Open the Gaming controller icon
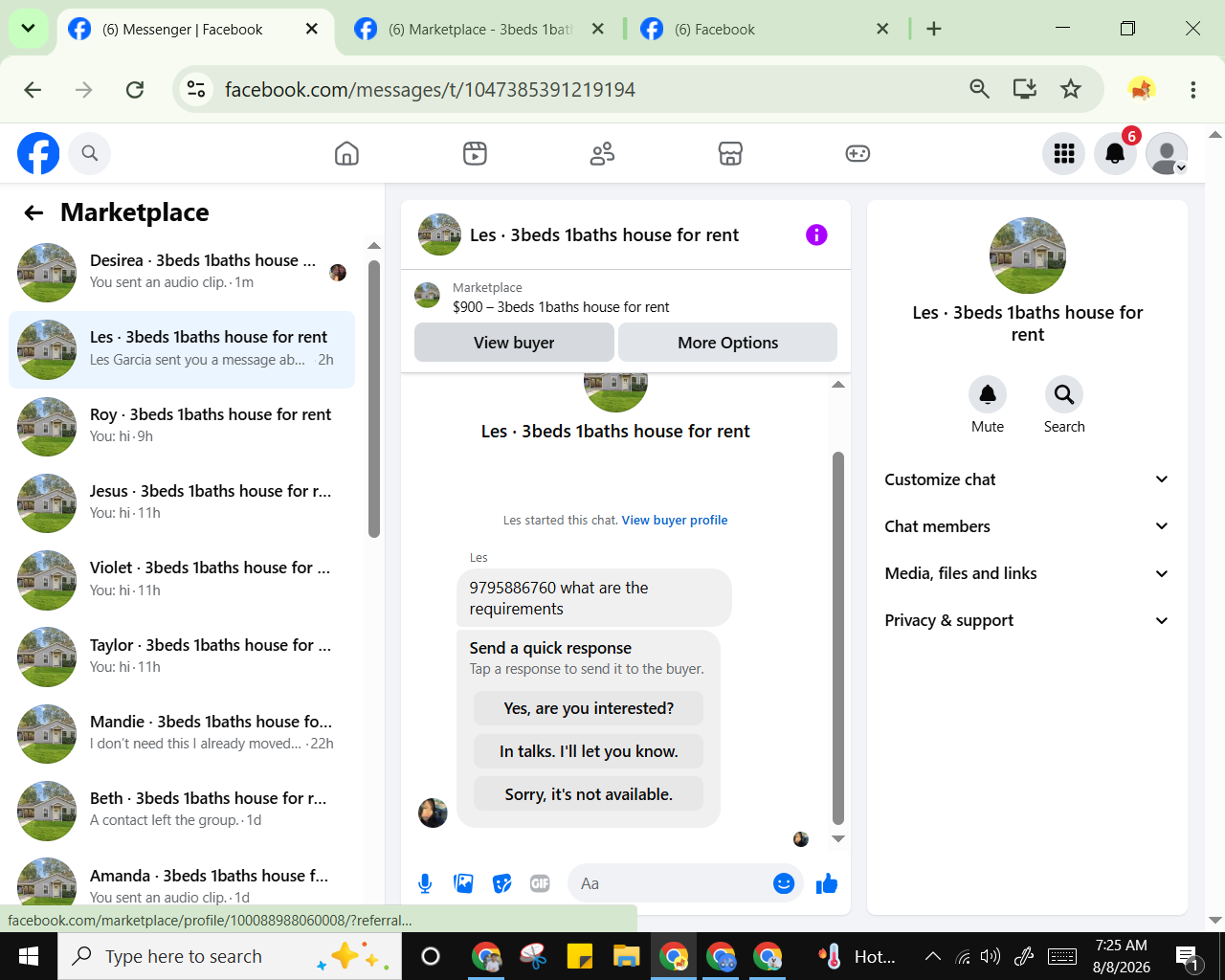The image size is (1225, 980). pos(857,153)
